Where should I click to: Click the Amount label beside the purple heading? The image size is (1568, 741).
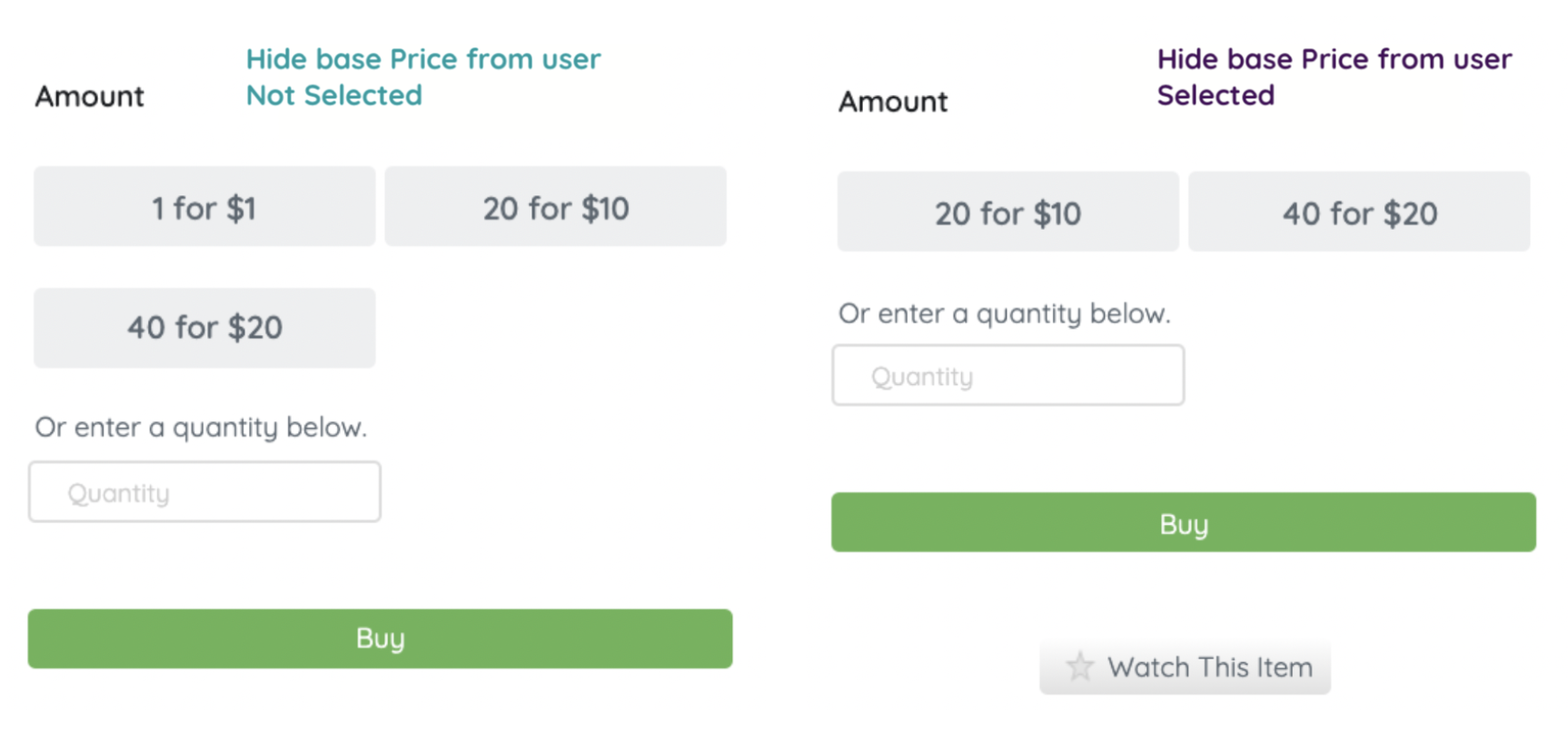click(x=892, y=102)
